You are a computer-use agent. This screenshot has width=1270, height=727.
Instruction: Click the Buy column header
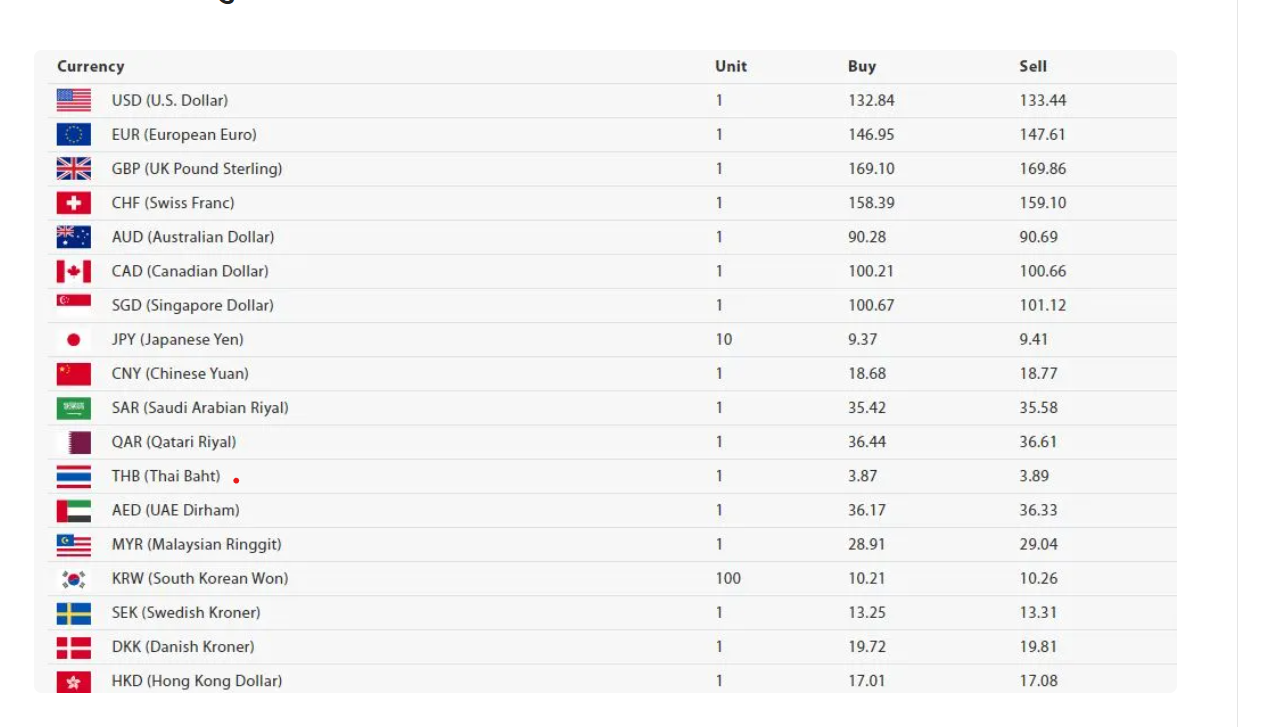(862, 66)
